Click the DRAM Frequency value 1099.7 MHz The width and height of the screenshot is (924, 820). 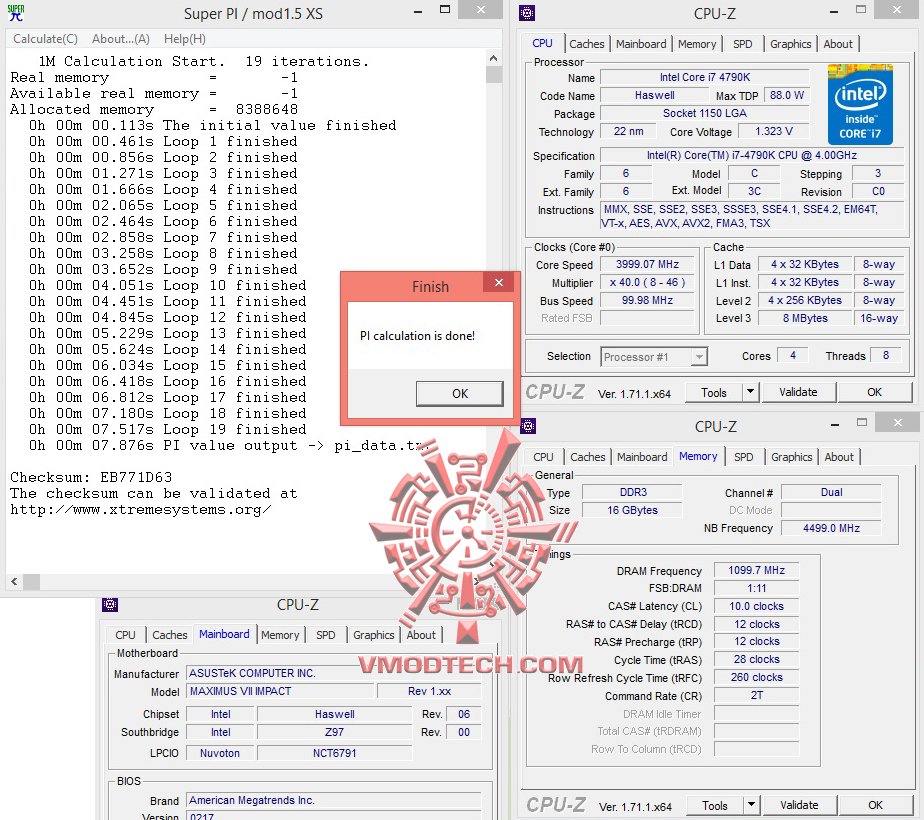(x=757, y=570)
